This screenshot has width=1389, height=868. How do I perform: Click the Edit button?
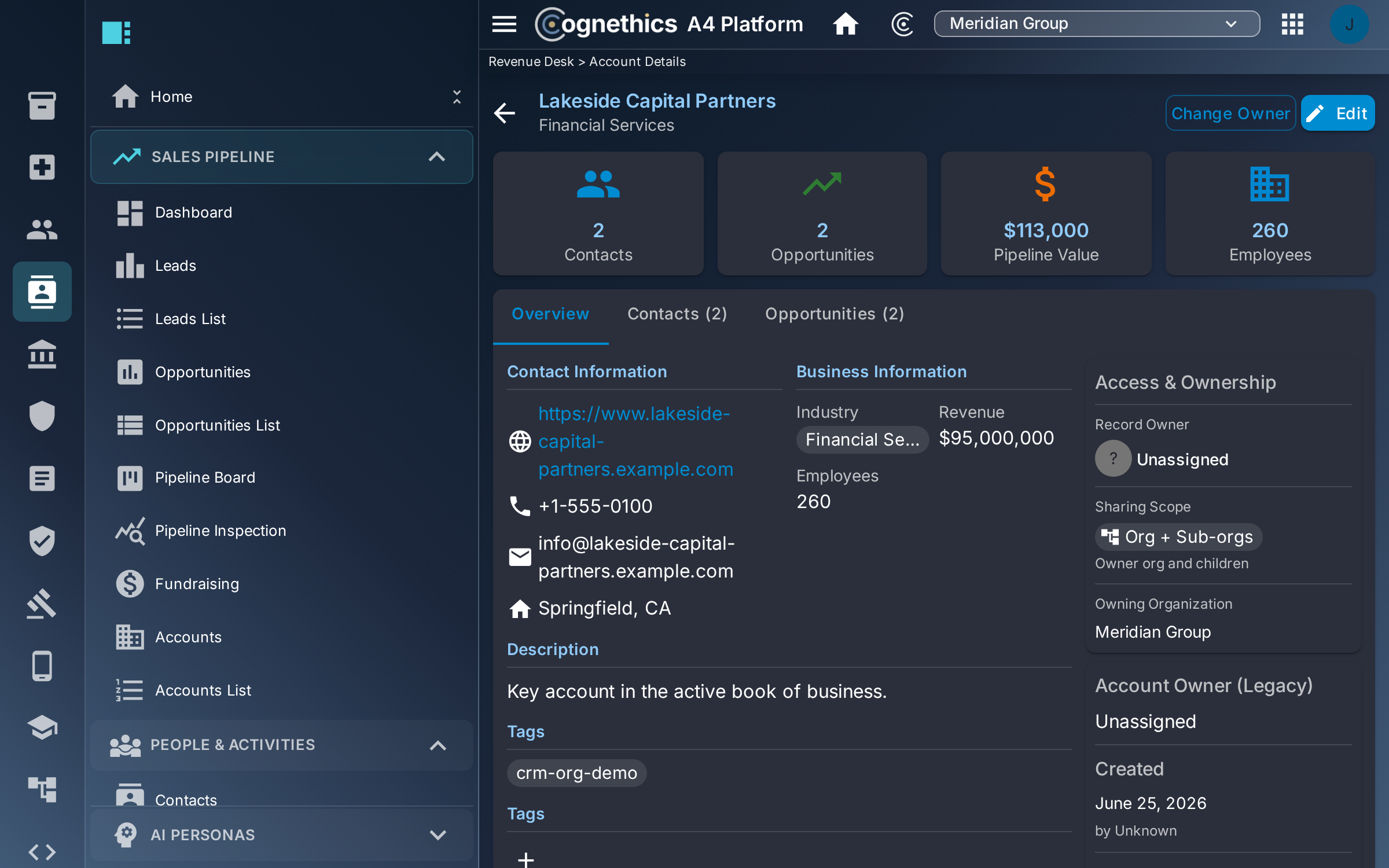point(1337,113)
